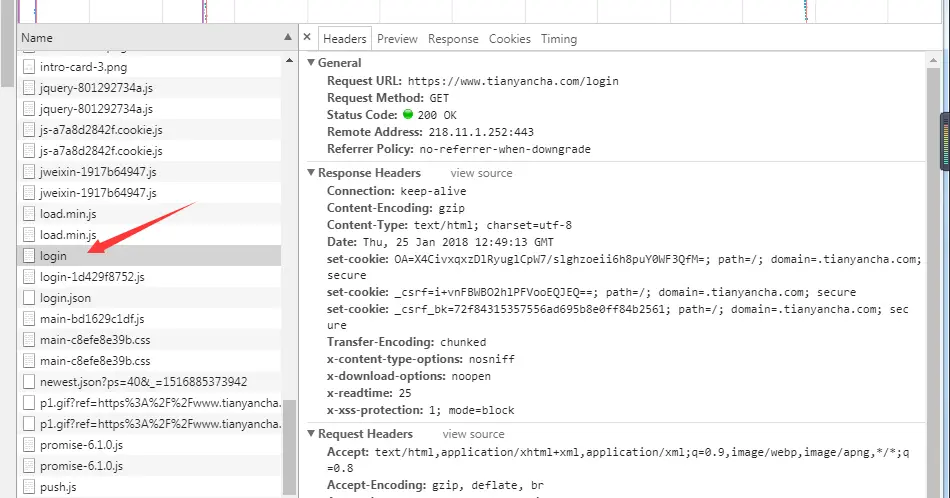Click the Referrer Policy value
Image resolution: width=950 pixels, height=498 pixels.
click(x=505, y=150)
